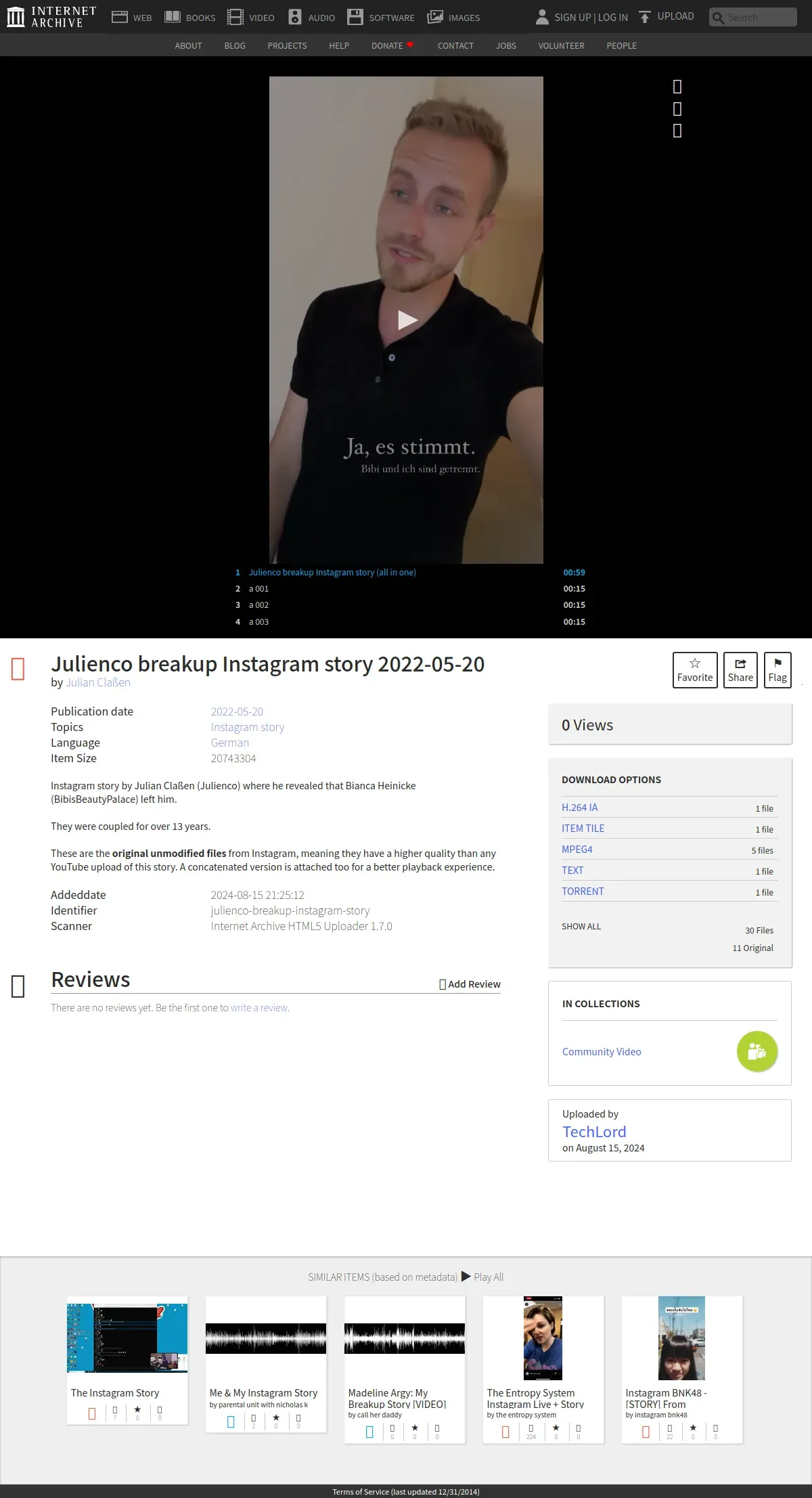Open the Help link
Viewport: 812px width, 1498px height.
coord(339,45)
